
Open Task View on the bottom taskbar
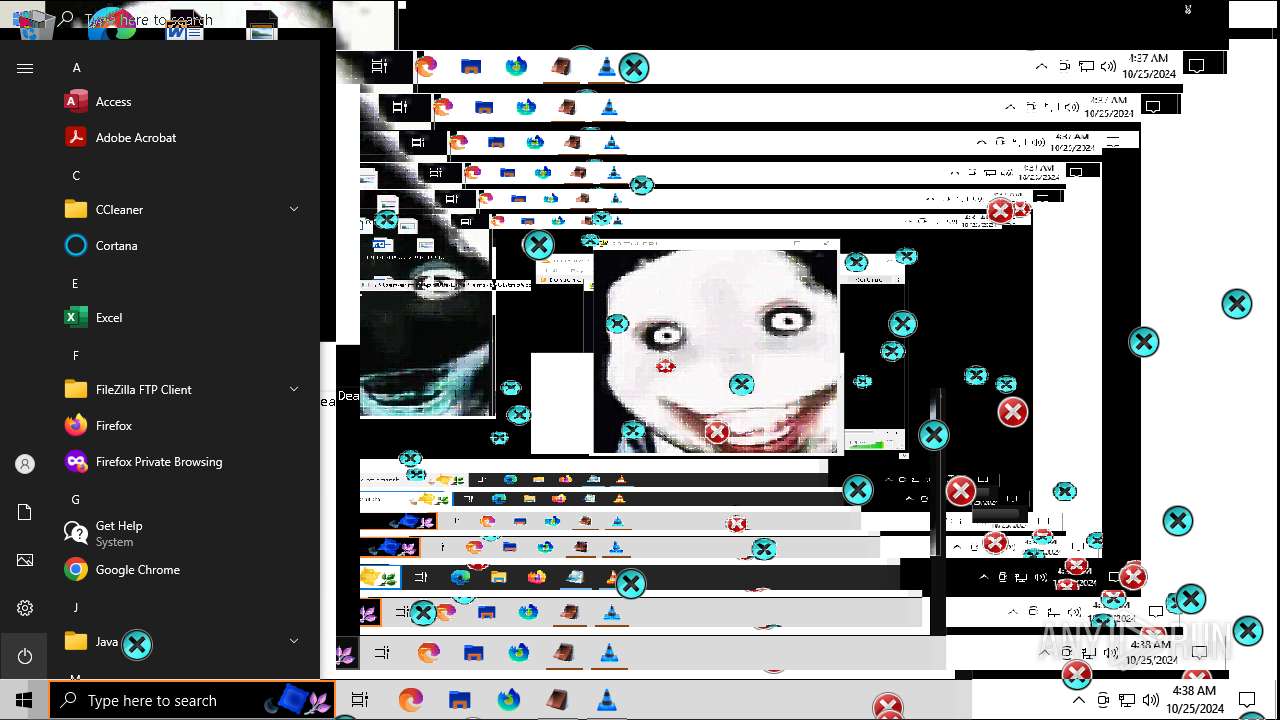361,700
